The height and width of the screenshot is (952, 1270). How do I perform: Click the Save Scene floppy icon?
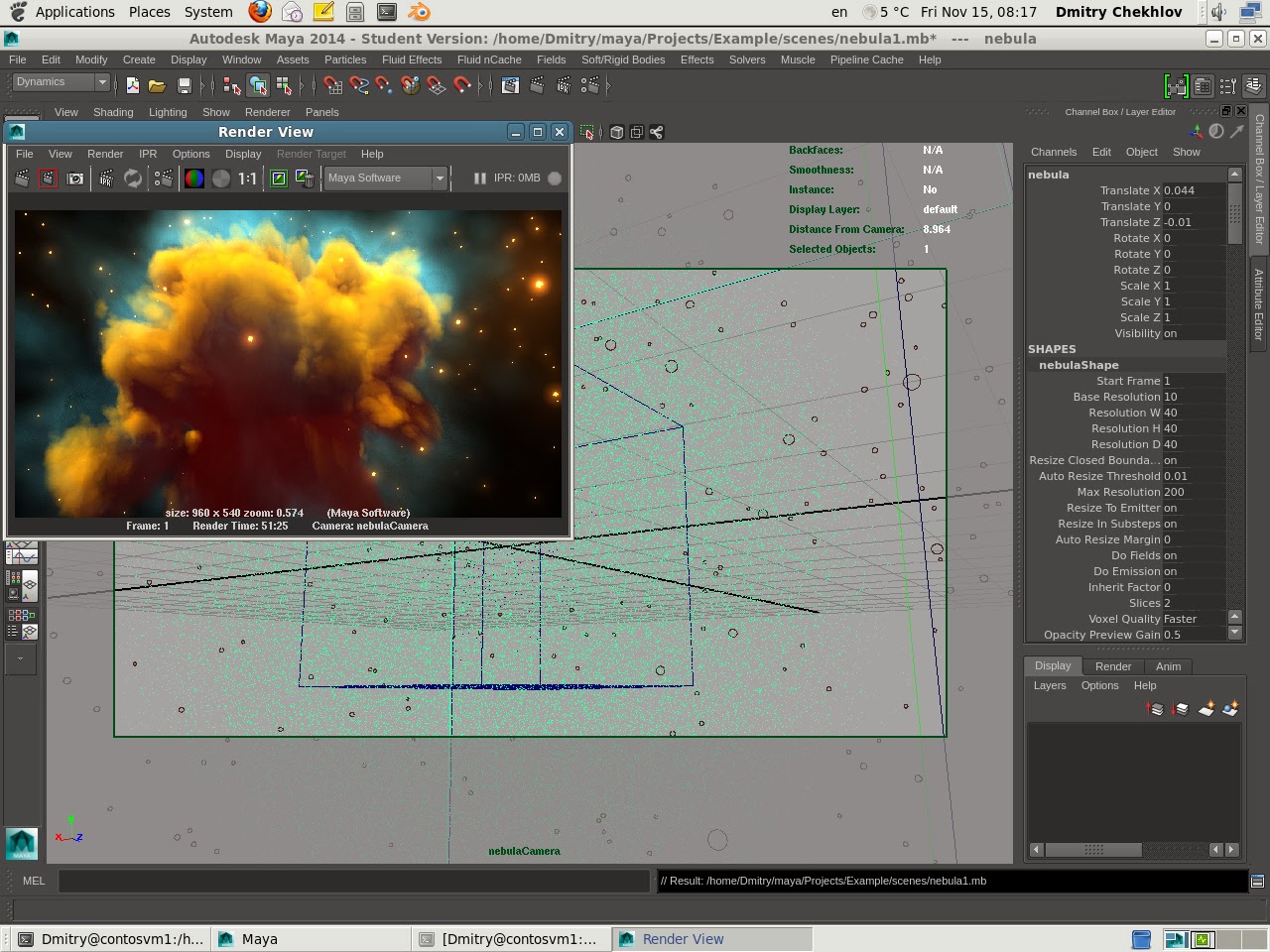pyautogui.click(x=184, y=86)
